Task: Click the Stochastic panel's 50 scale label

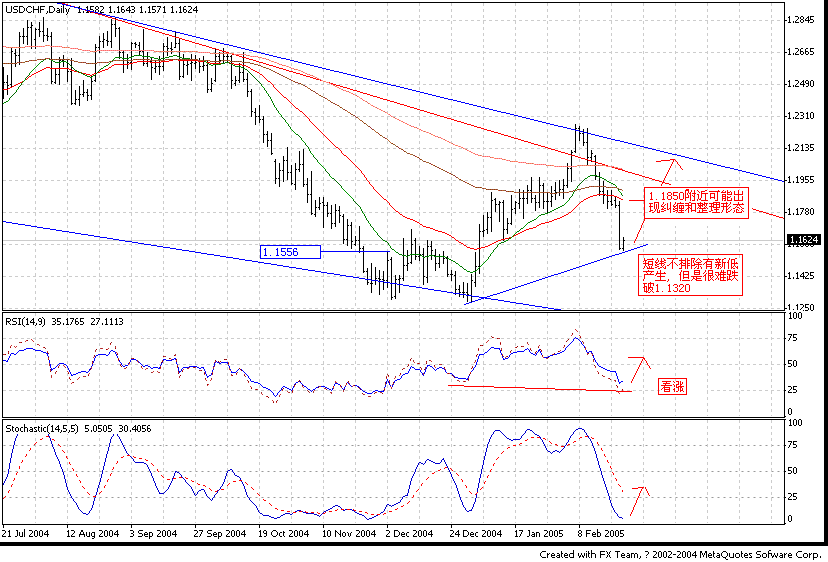Action: point(793,471)
